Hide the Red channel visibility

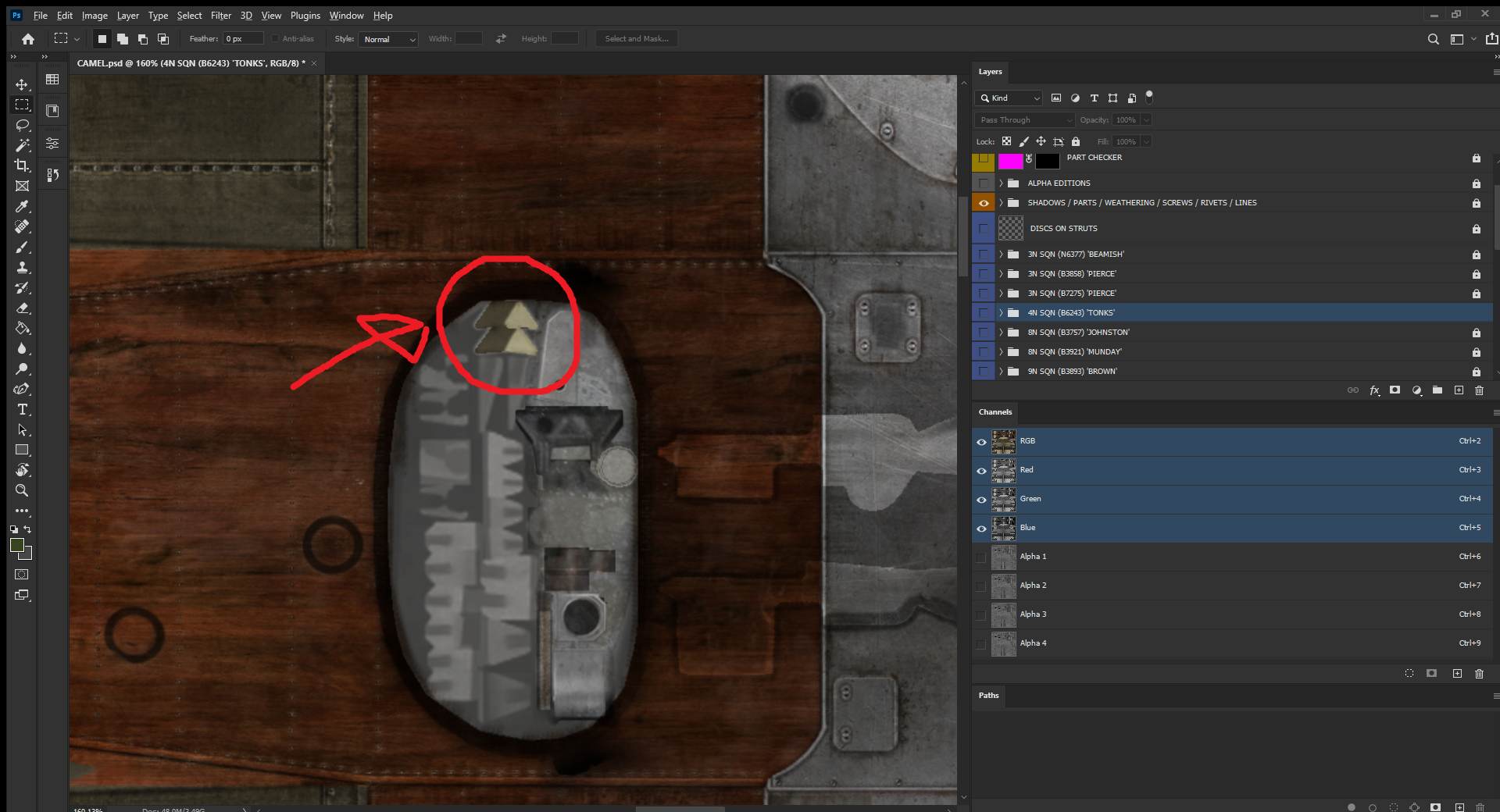[x=981, y=471]
